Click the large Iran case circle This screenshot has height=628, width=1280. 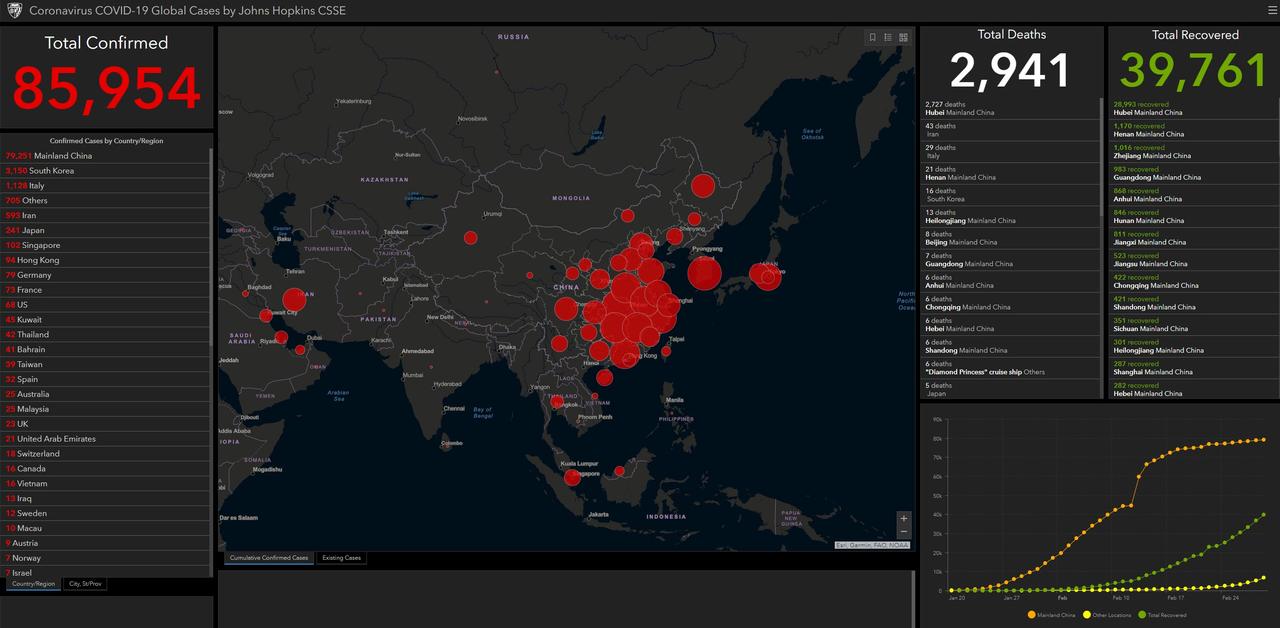point(294,299)
